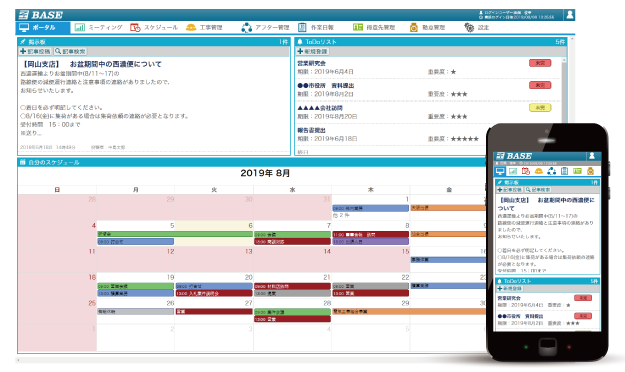Tap the BASE logo on the phone
Screen dimensions: 625x372
[514, 156]
